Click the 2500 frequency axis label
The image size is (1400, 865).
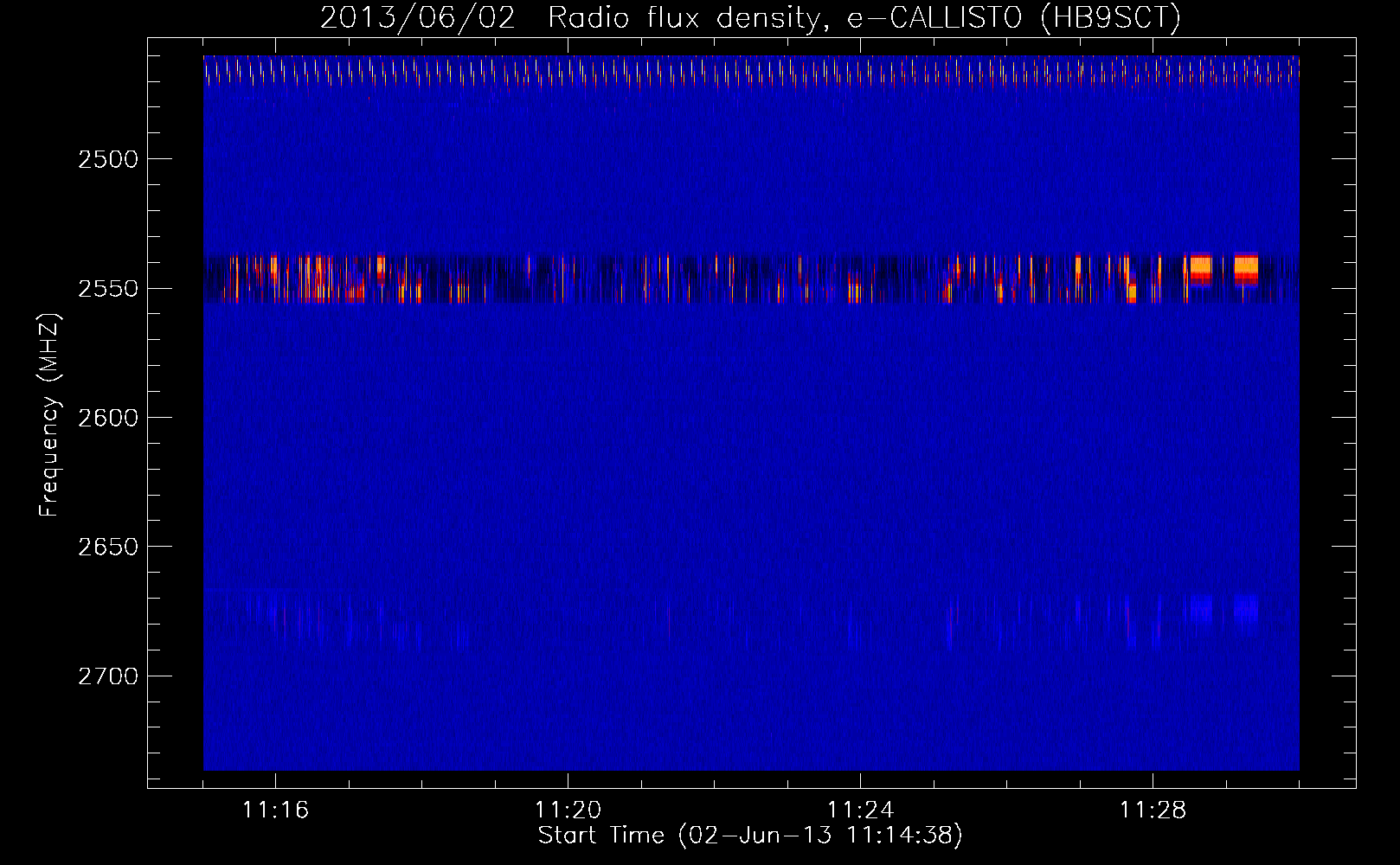click(x=108, y=159)
